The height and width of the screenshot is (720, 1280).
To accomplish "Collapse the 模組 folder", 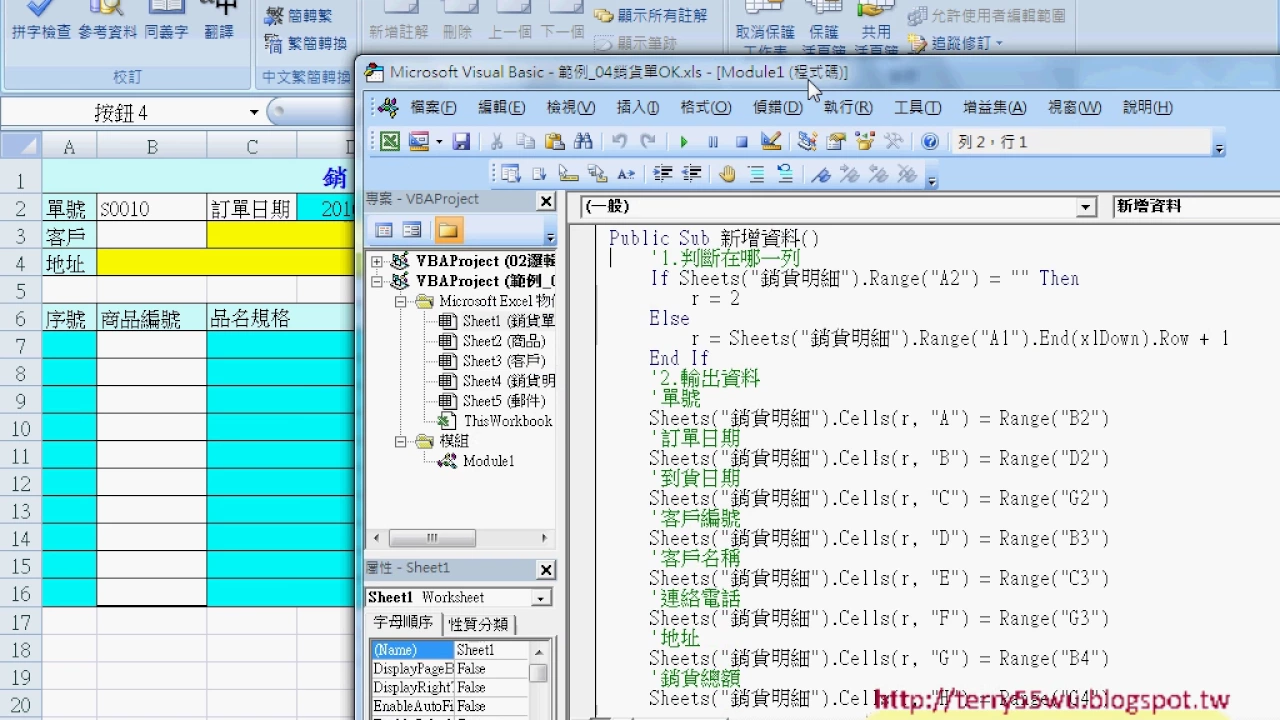I will point(401,441).
